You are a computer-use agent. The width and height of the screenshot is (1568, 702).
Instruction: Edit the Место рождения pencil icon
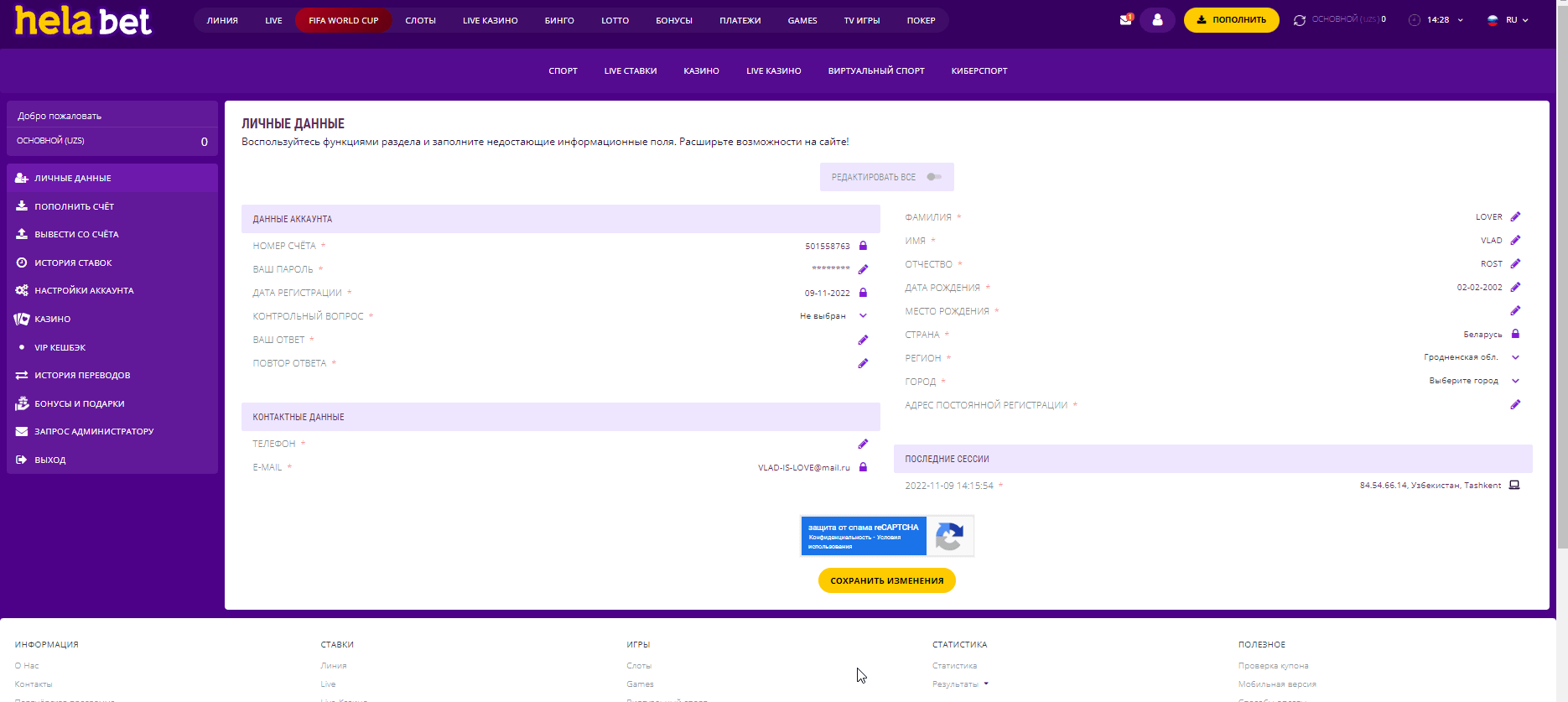(x=1515, y=310)
